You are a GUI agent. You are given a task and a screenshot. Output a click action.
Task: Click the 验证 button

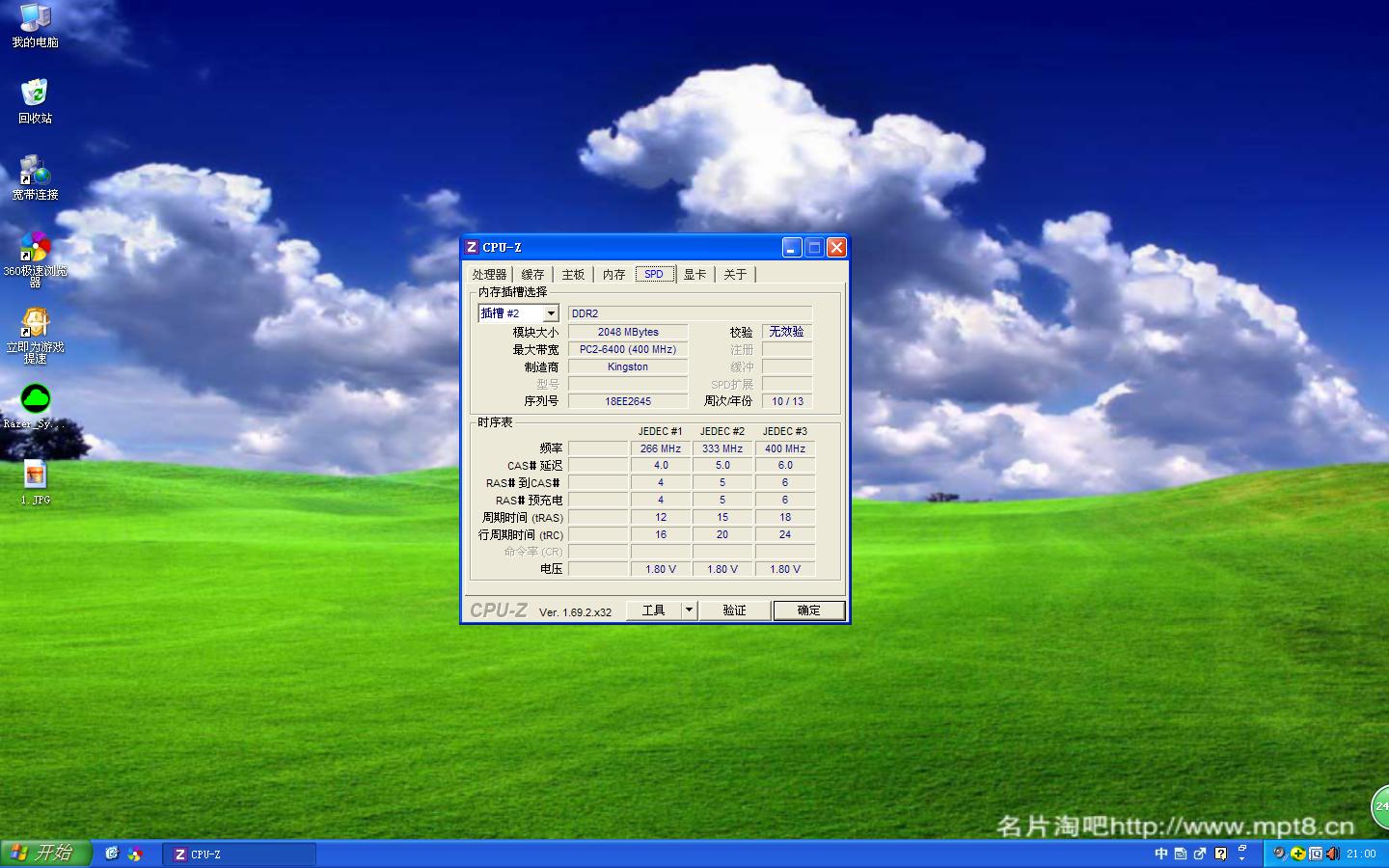735,610
